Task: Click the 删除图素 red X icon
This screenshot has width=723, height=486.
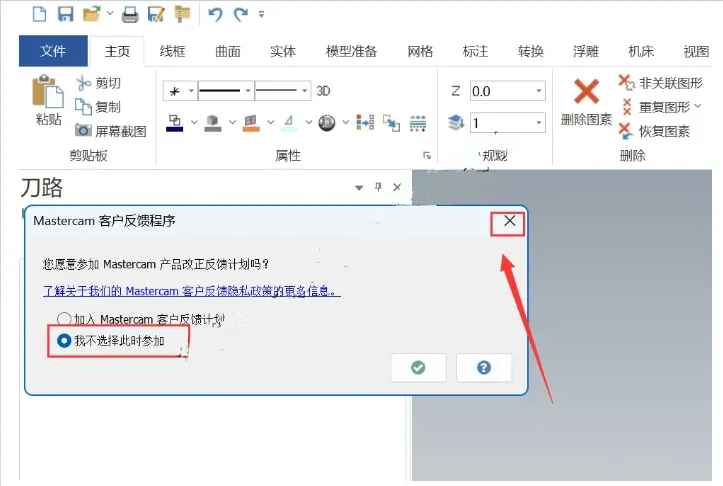Action: [x=586, y=91]
